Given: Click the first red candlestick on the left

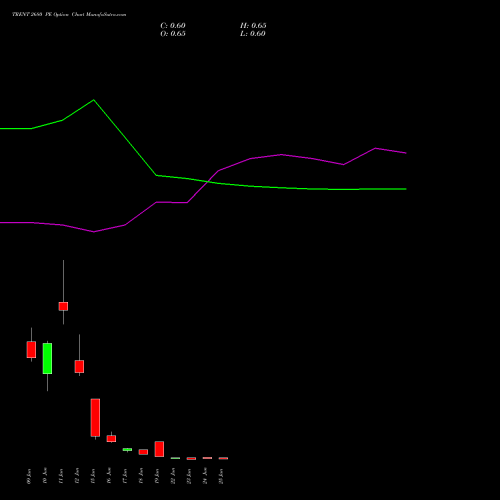Looking at the screenshot, I should click(x=31, y=350).
